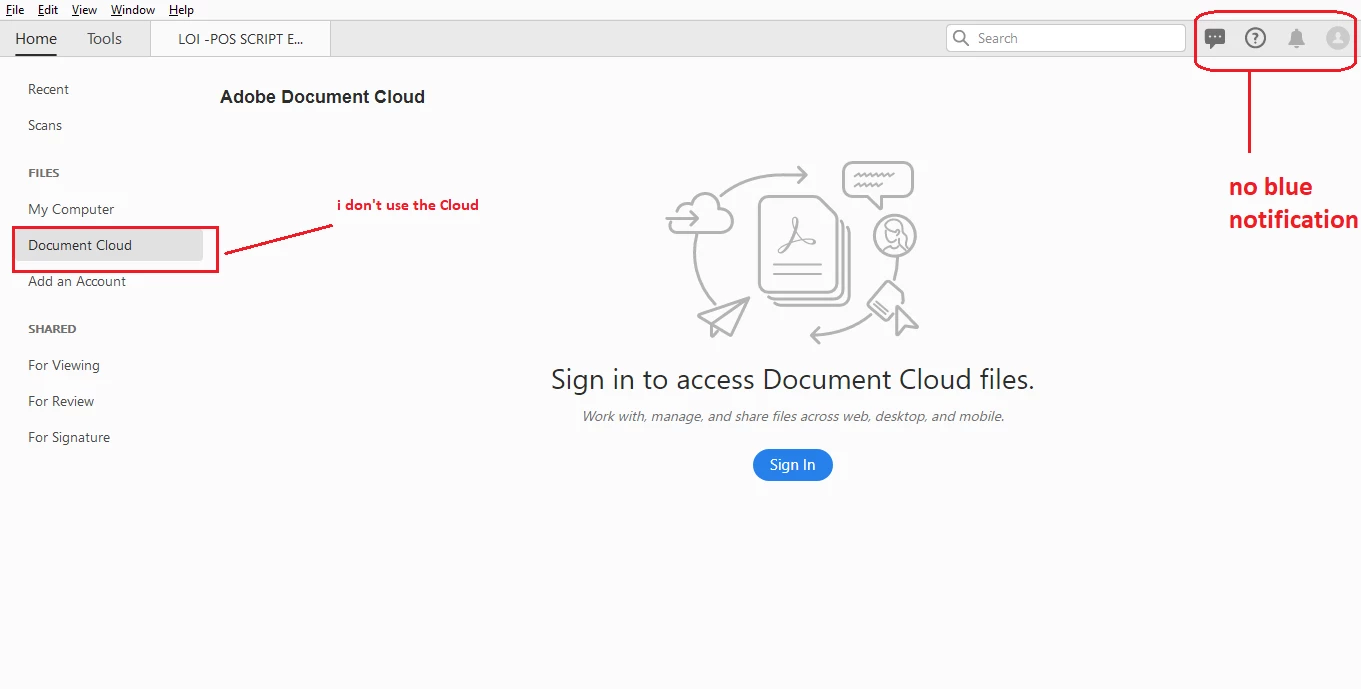This screenshot has height=689, width=1361.
Task: Click the Sign in to access Document Cloud text
Action: coord(792,380)
